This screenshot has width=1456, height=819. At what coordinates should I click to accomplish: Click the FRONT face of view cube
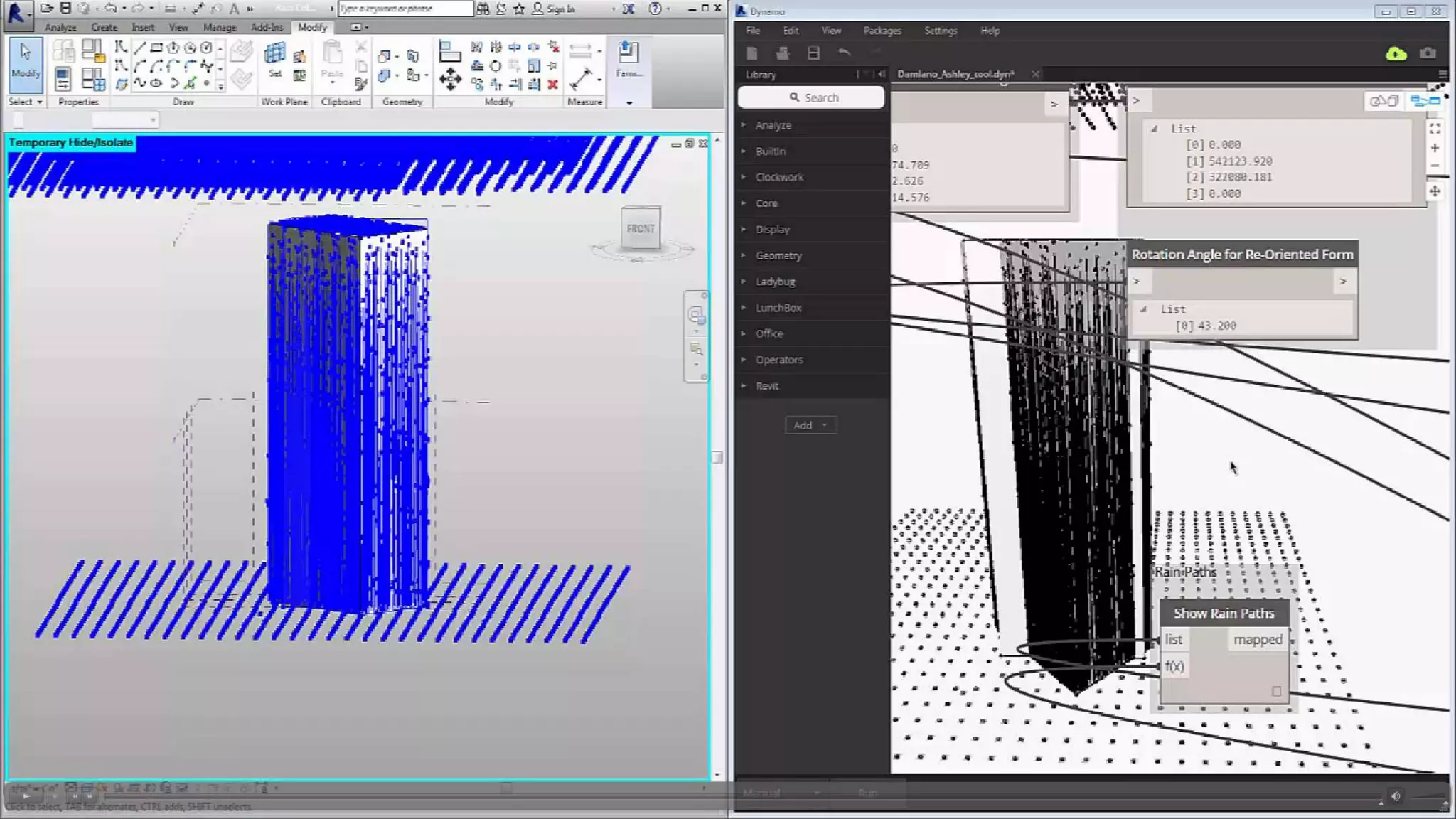point(641,228)
